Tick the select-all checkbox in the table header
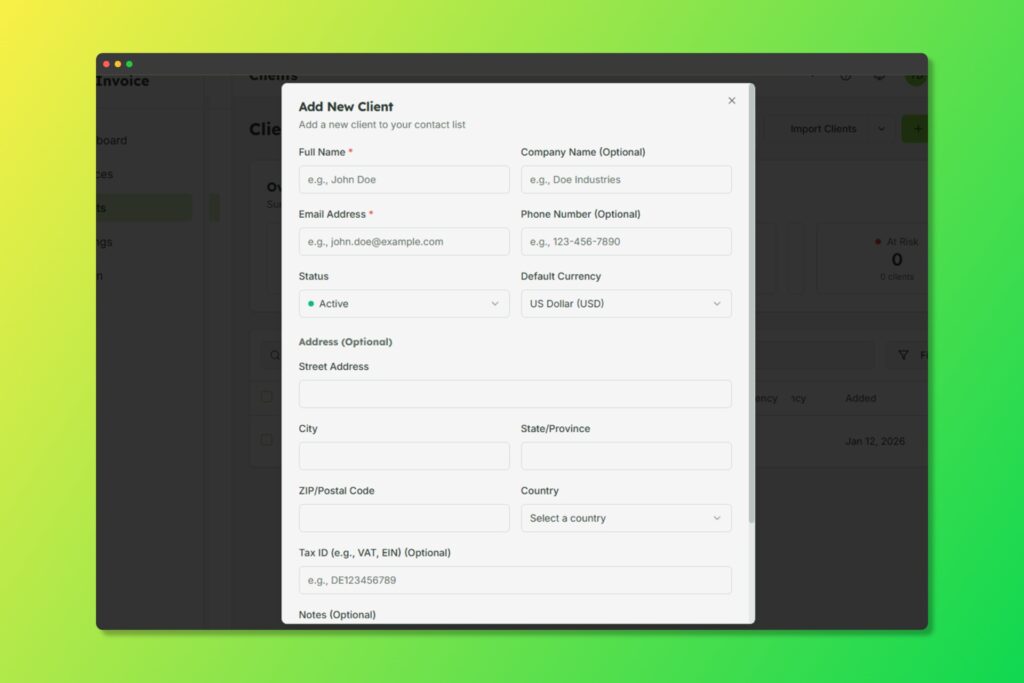The width and height of the screenshot is (1024, 683). (266, 397)
